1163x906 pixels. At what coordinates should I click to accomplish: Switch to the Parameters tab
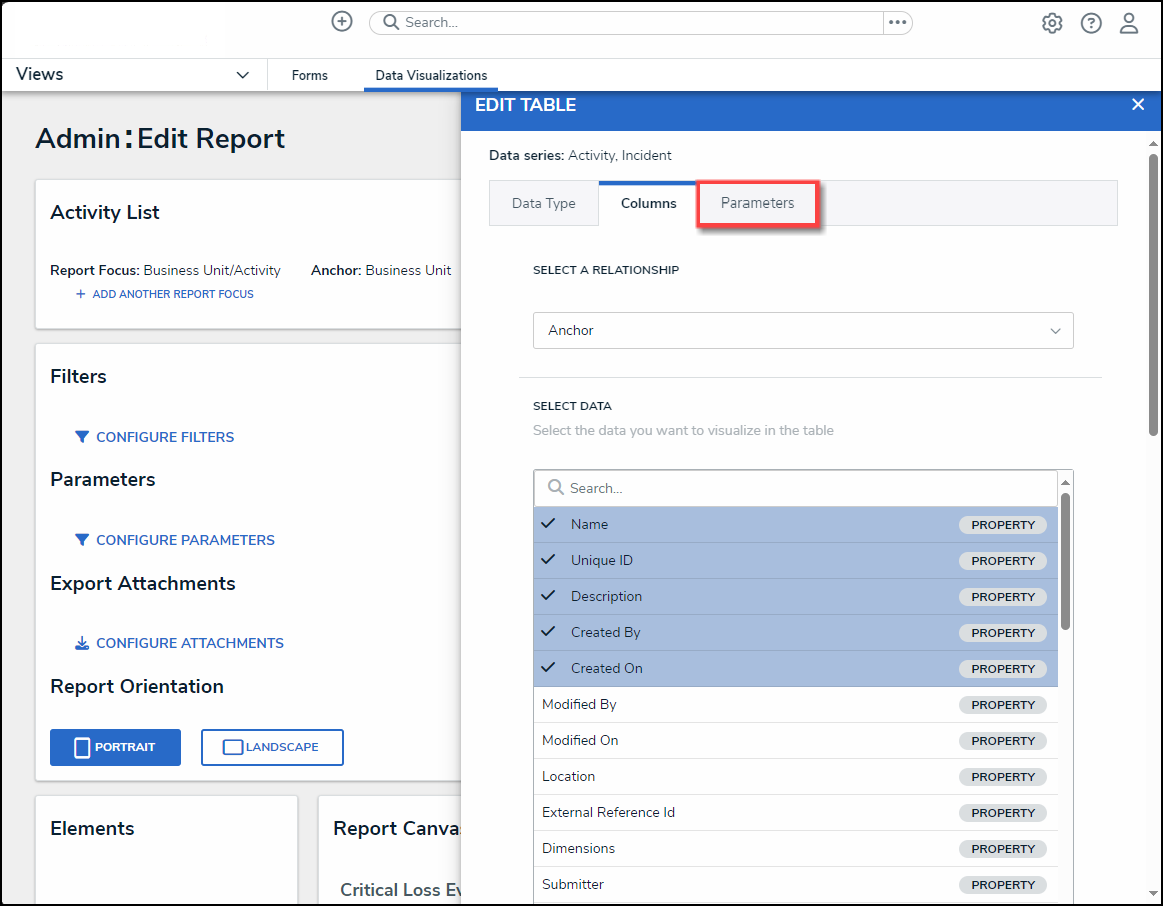coord(757,203)
